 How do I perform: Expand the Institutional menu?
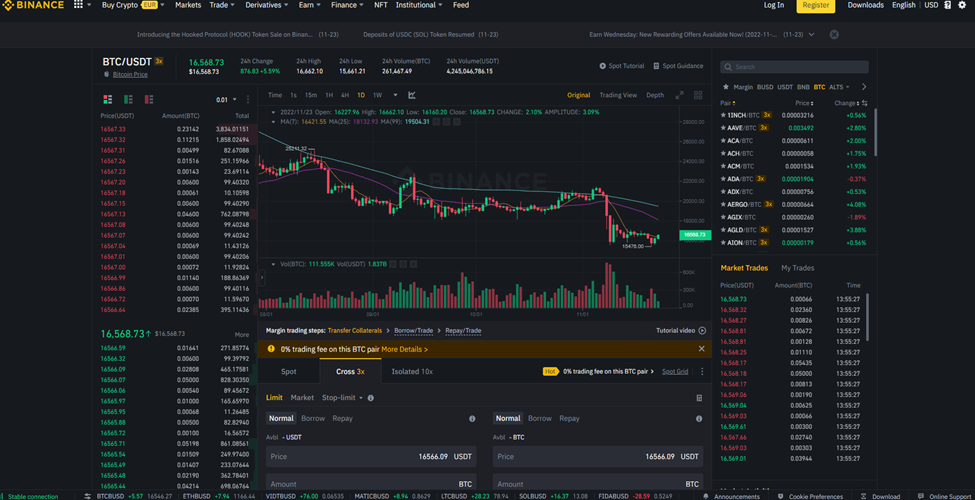point(419,5)
